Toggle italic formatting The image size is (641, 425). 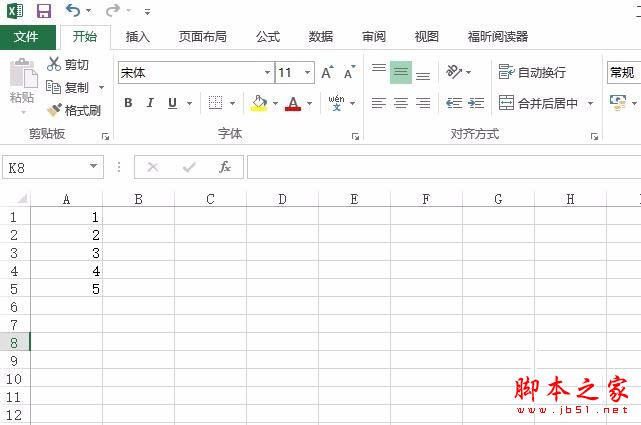[x=150, y=103]
